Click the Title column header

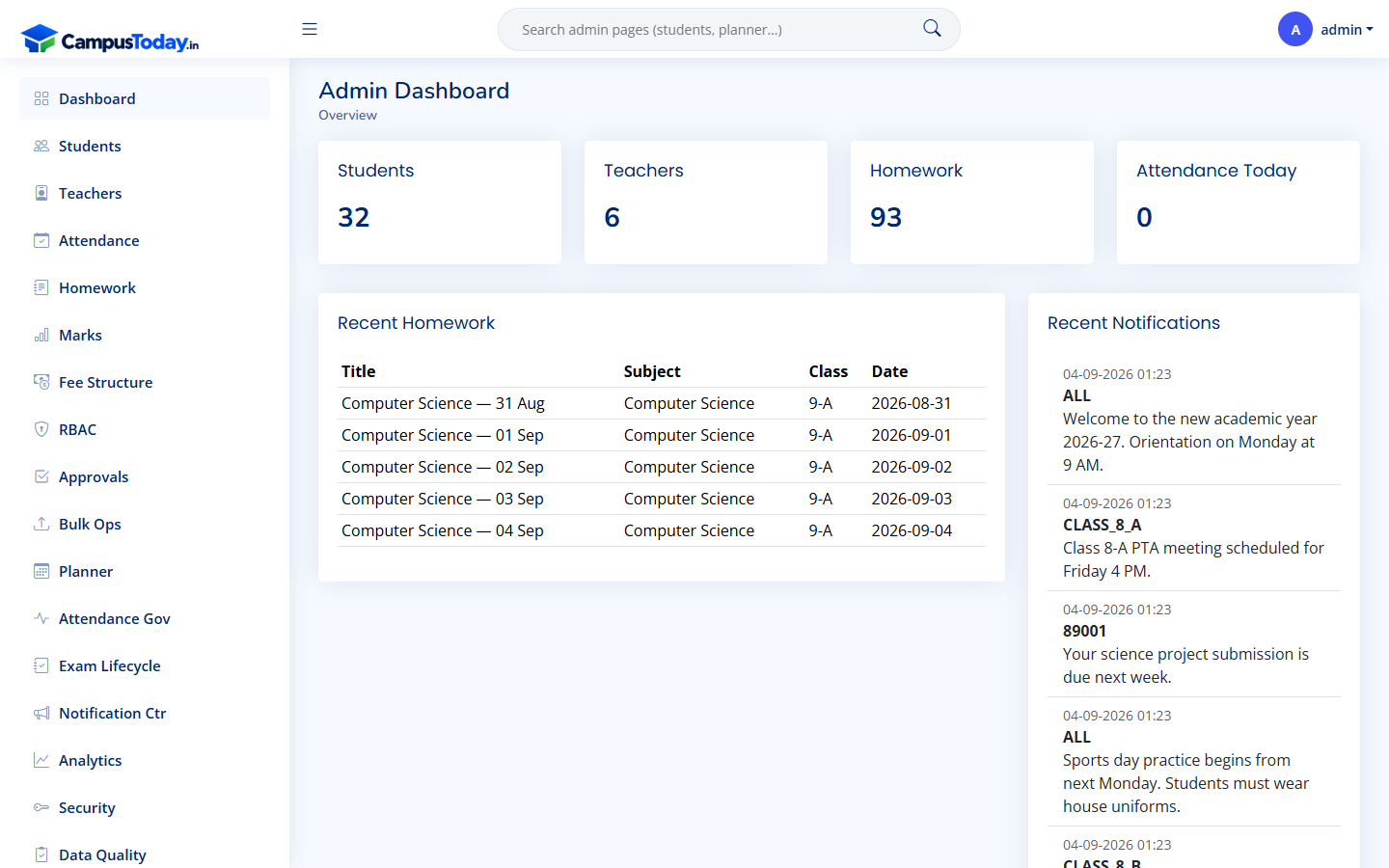tap(358, 371)
